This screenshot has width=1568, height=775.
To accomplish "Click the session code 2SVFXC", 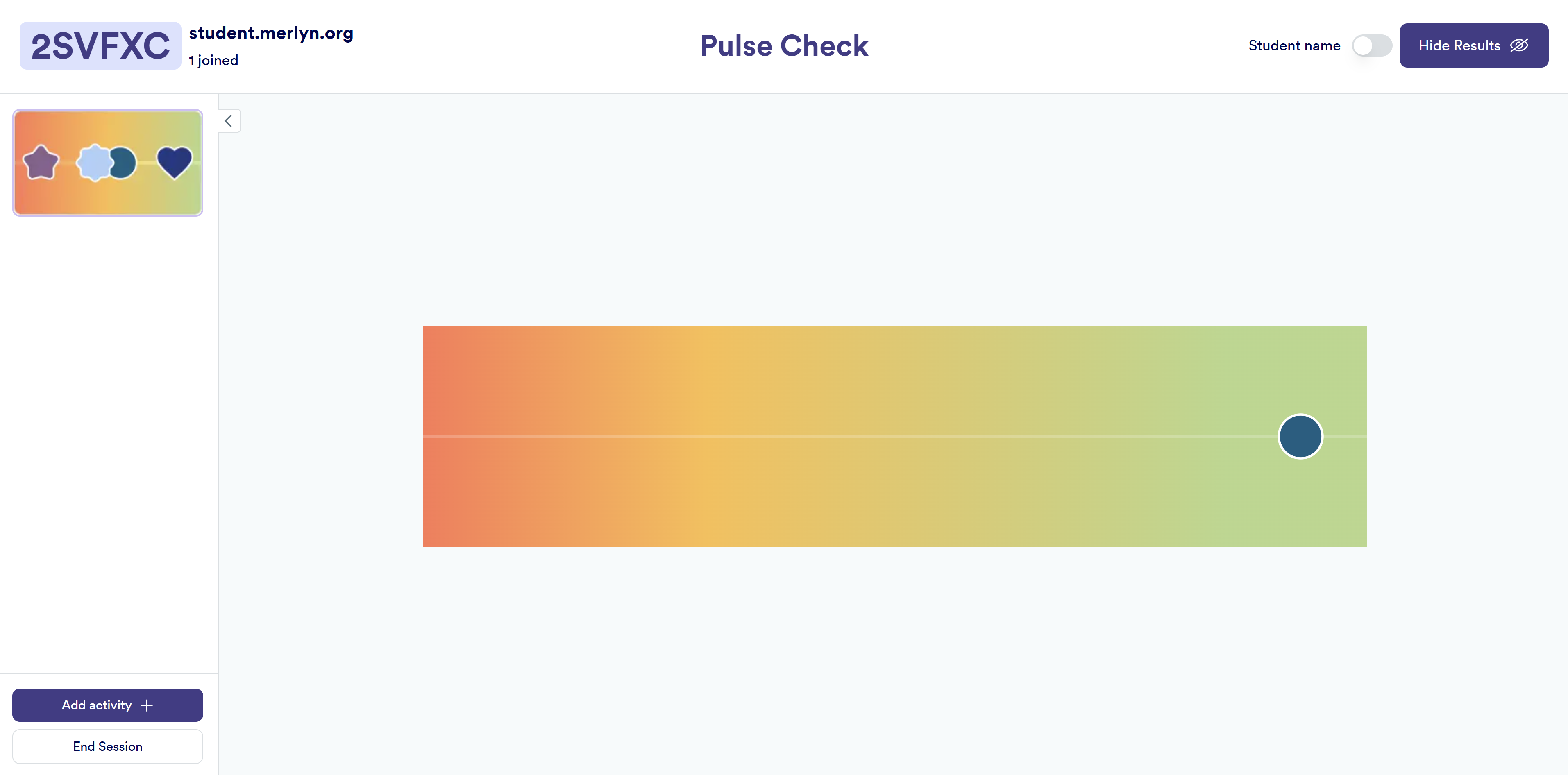I will tap(100, 45).
